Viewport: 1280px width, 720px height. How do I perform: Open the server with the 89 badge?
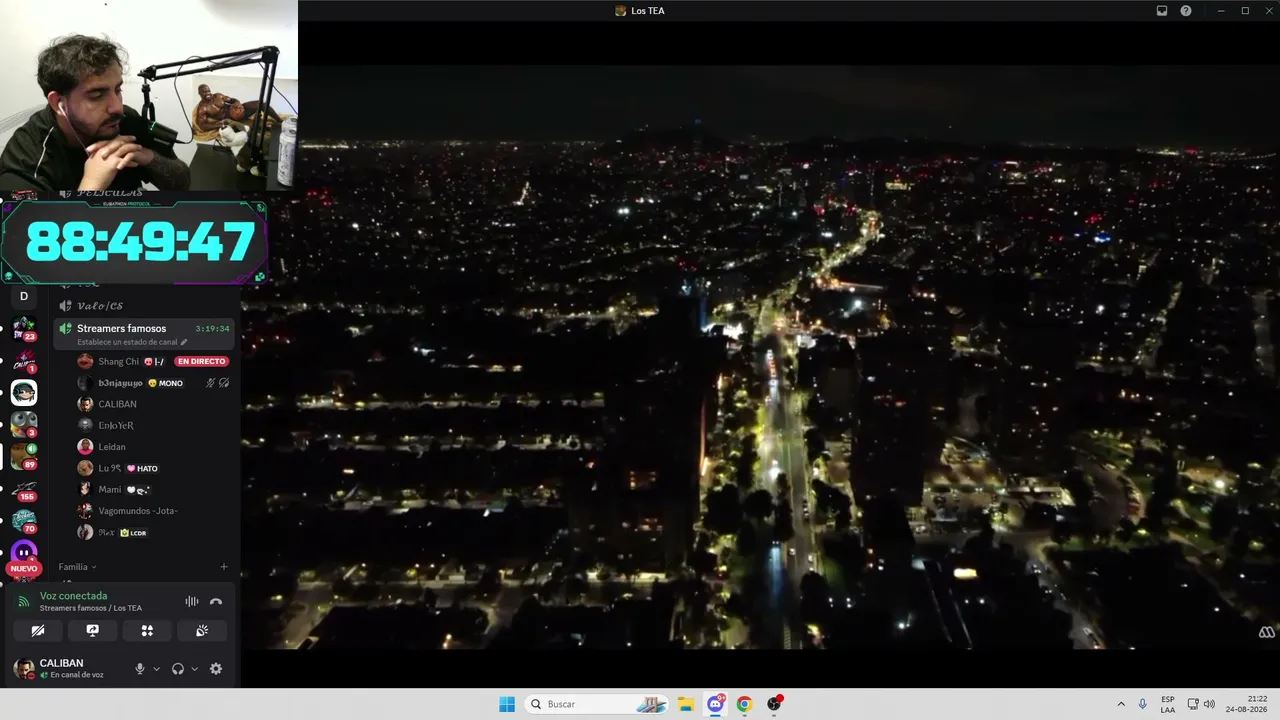coord(24,456)
